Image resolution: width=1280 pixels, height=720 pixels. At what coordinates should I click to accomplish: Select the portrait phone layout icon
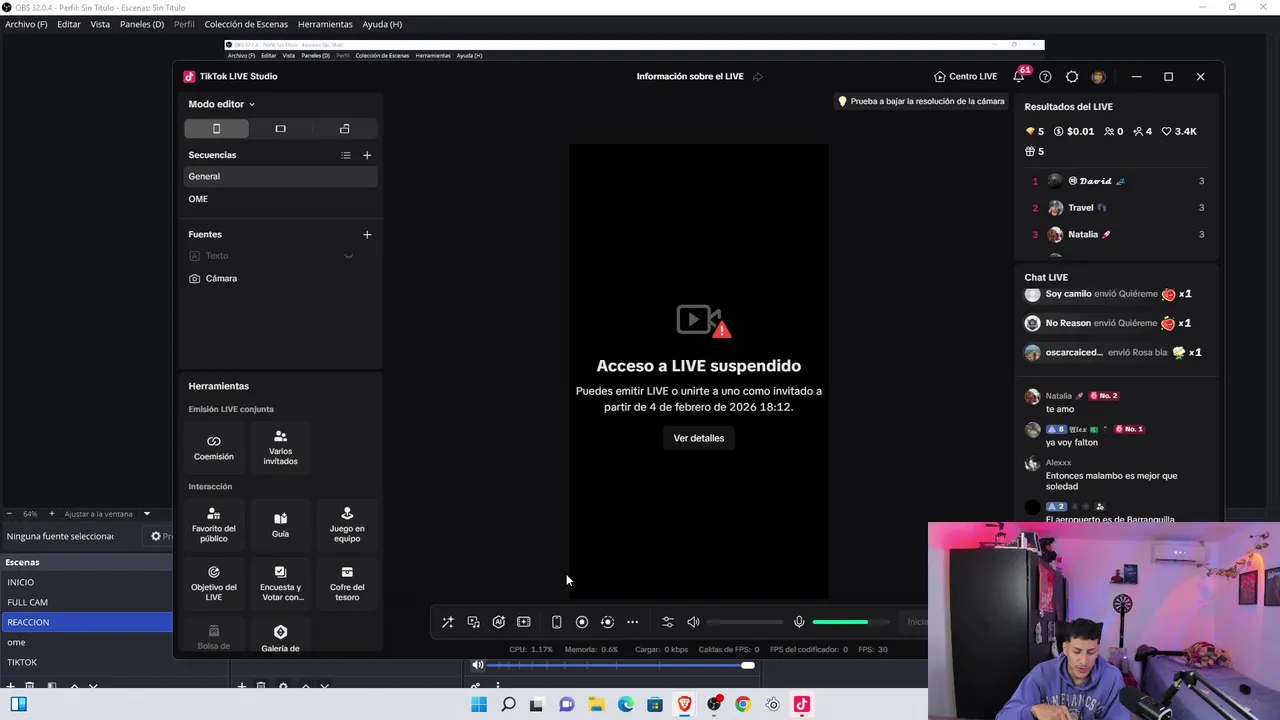pos(216,128)
